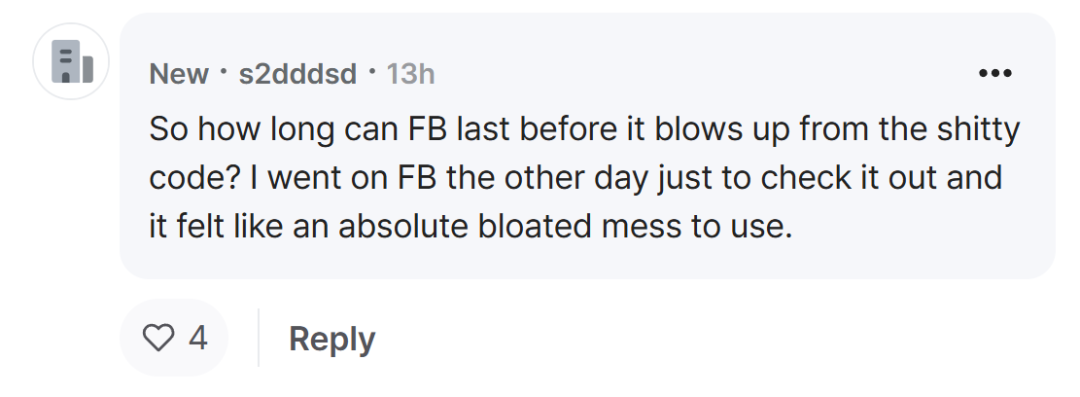The image size is (1080, 397).
Task: Reply to s2dddsd's comment
Action: coord(332,338)
